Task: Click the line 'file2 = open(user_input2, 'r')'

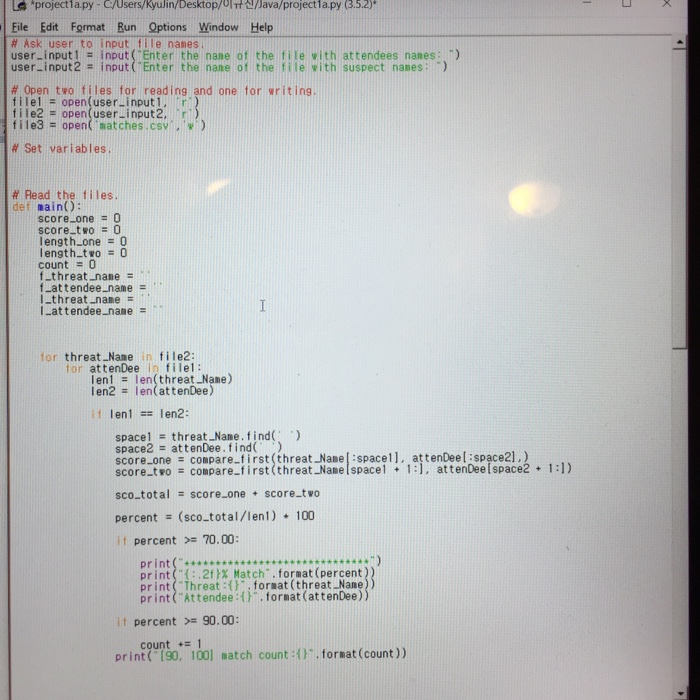Action: (106, 114)
